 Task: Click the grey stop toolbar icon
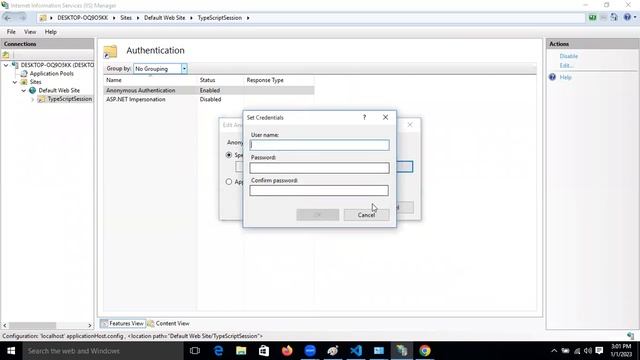(603, 18)
